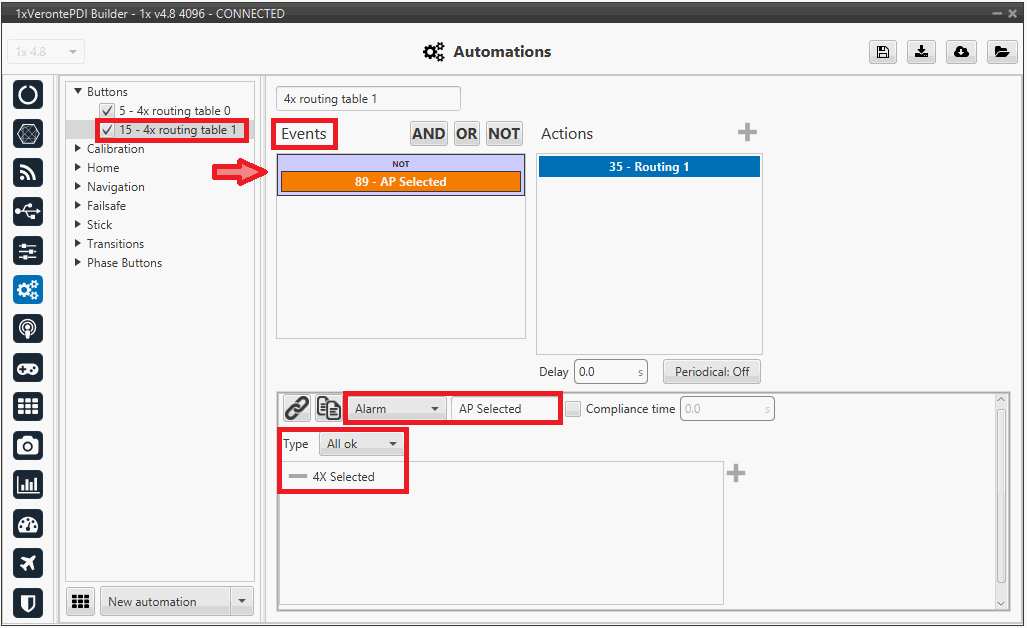Image resolution: width=1027 pixels, height=628 pixels.
Task: Open the RSS-style signal sidebar icon
Action: click(28, 173)
